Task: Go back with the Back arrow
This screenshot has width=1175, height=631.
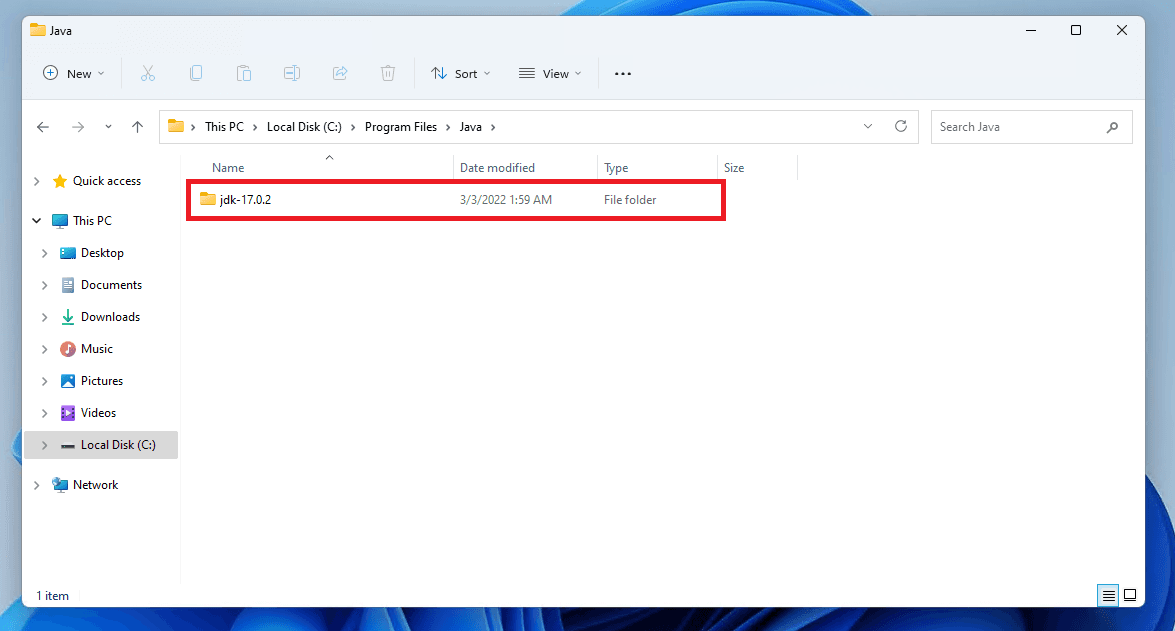Action: click(x=43, y=127)
